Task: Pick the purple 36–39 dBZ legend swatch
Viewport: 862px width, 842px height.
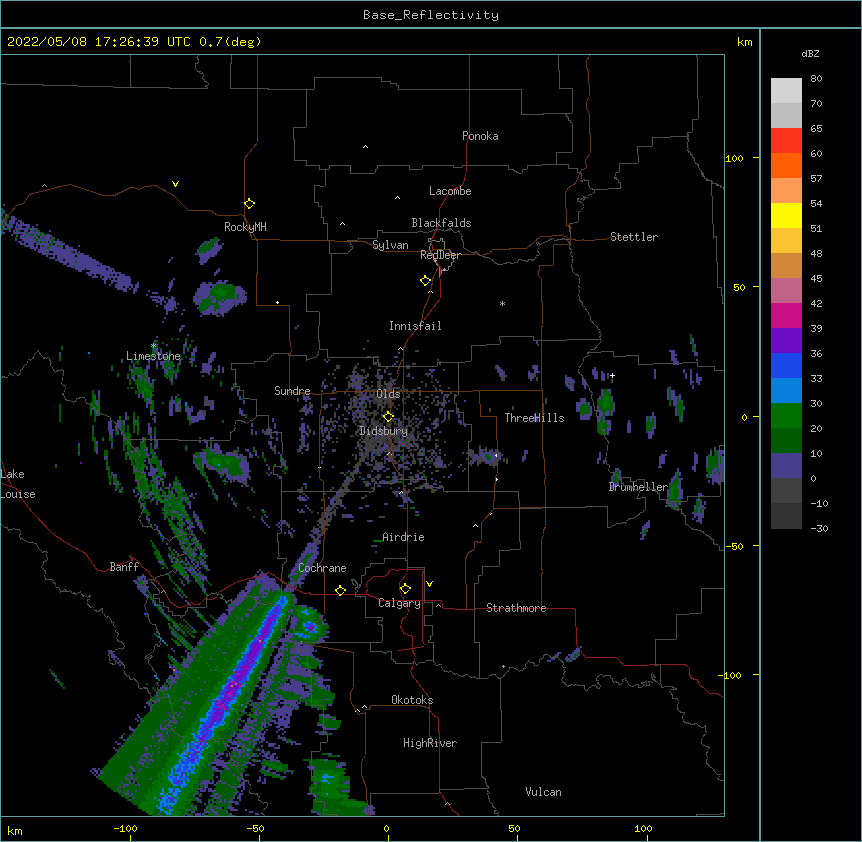Action: [x=786, y=341]
